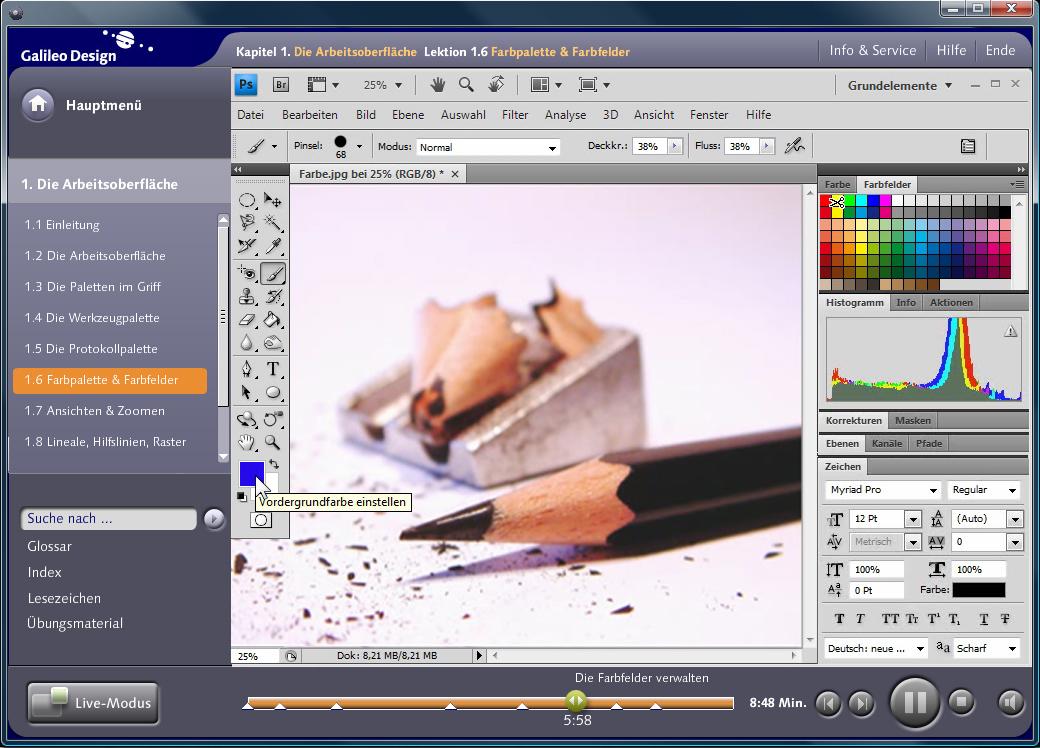Screen dimensions: 1040x748
Task: Toggle the airbrush icon in options bar
Action: 795,146
